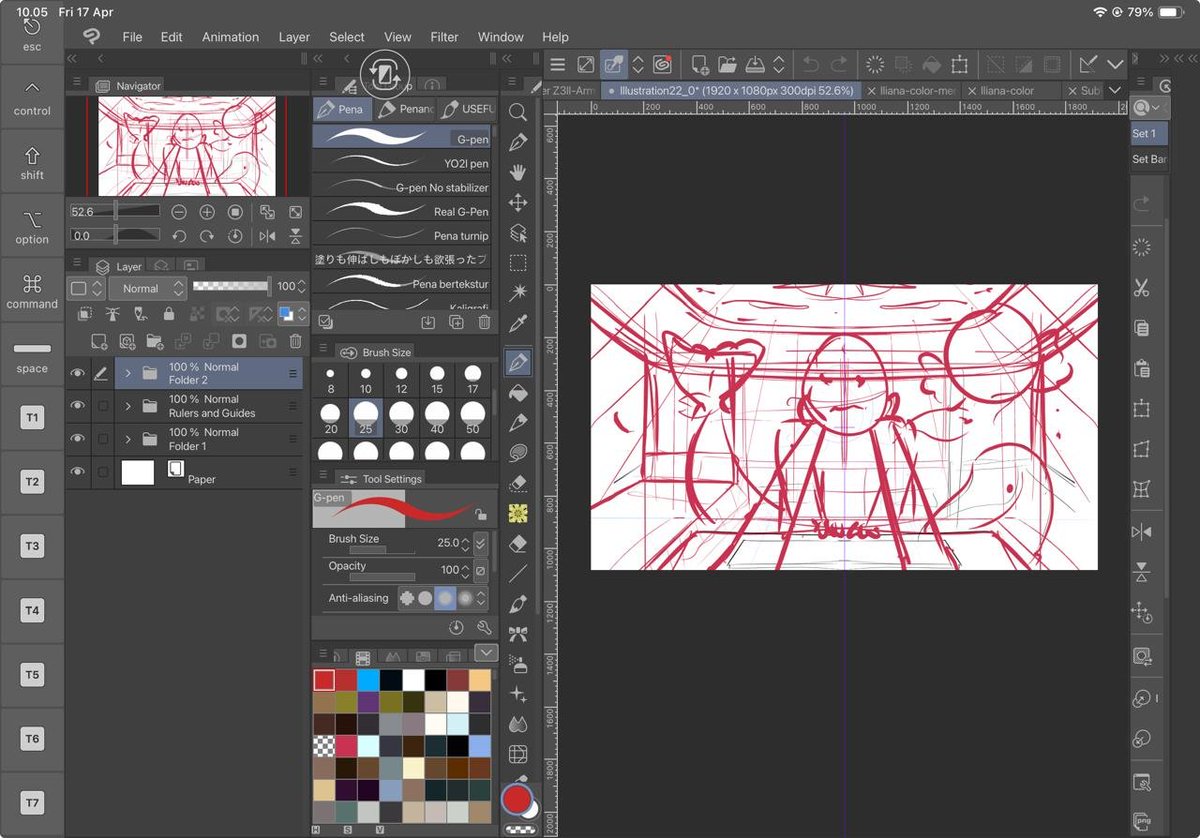
Task: Choose YO2I pen brush
Action: (x=401, y=163)
